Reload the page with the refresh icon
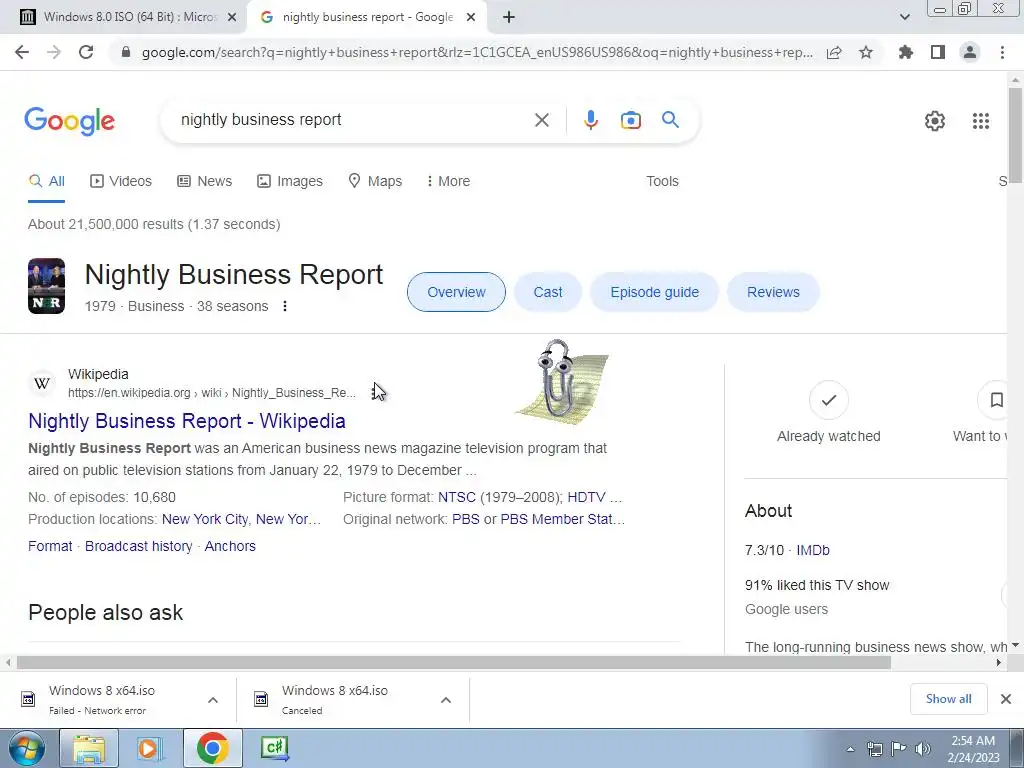 (86, 52)
